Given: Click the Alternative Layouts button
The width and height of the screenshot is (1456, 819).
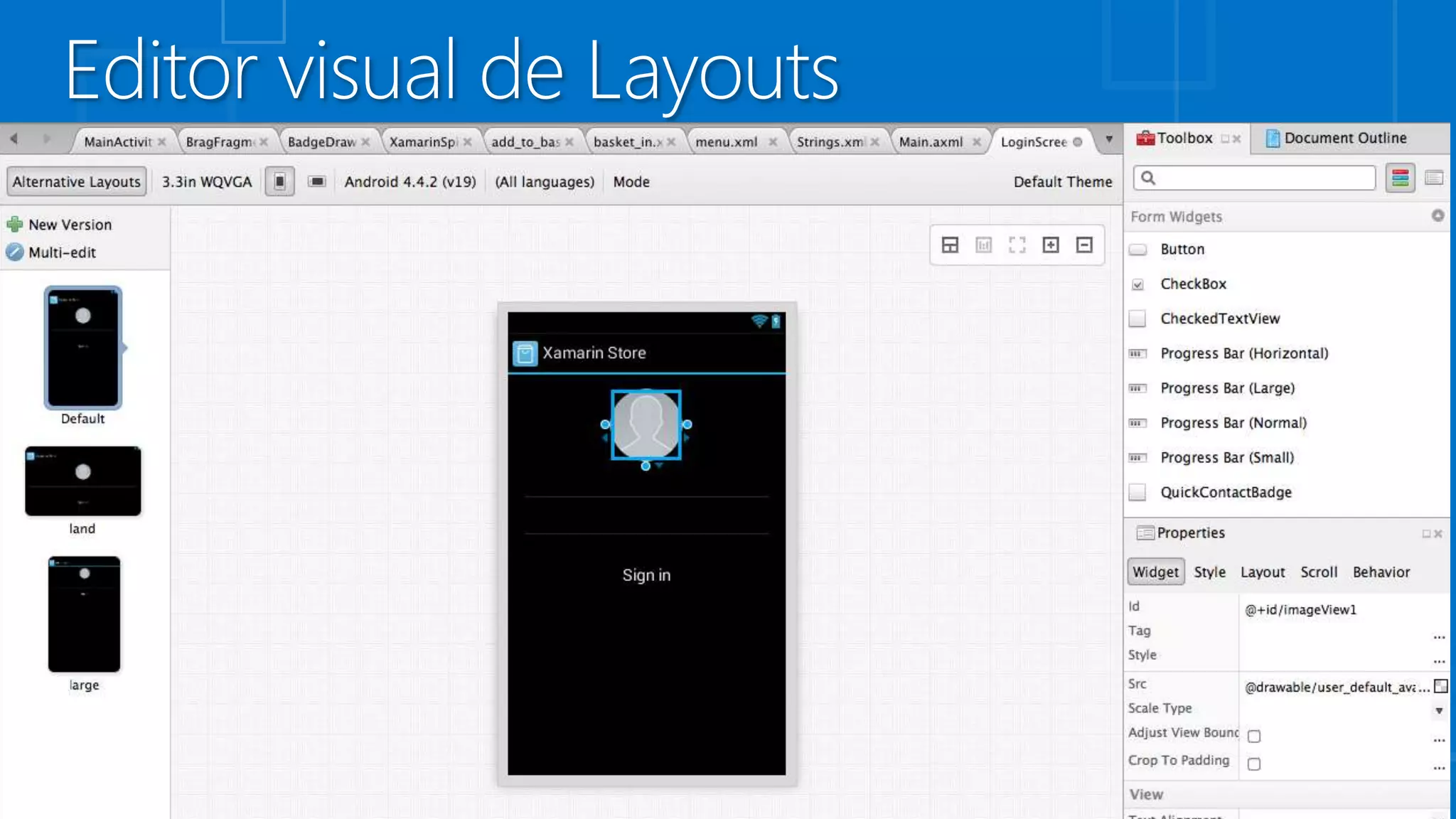Looking at the screenshot, I should (x=77, y=182).
